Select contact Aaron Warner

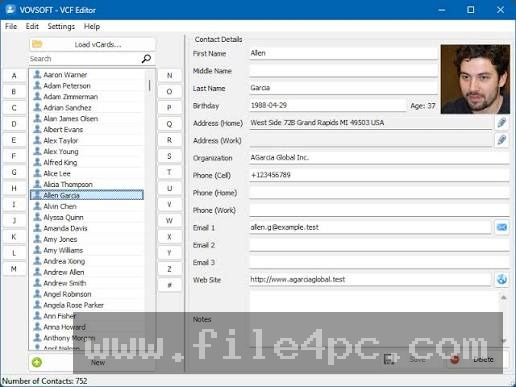click(87, 75)
